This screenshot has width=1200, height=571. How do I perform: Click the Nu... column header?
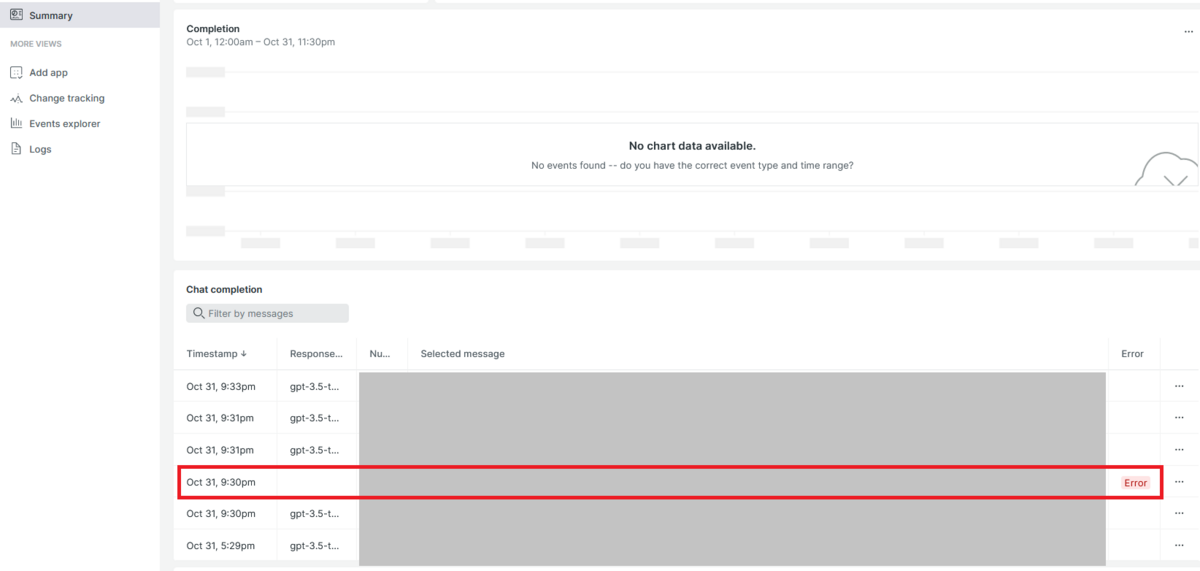(380, 354)
